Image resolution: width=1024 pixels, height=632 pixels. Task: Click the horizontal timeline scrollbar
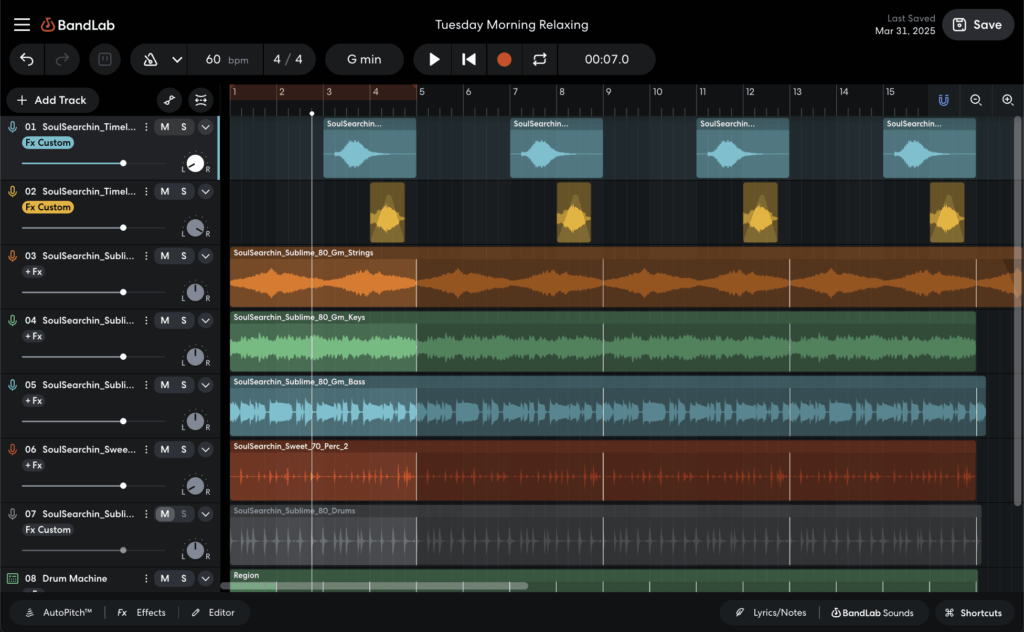[x=374, y=586]
